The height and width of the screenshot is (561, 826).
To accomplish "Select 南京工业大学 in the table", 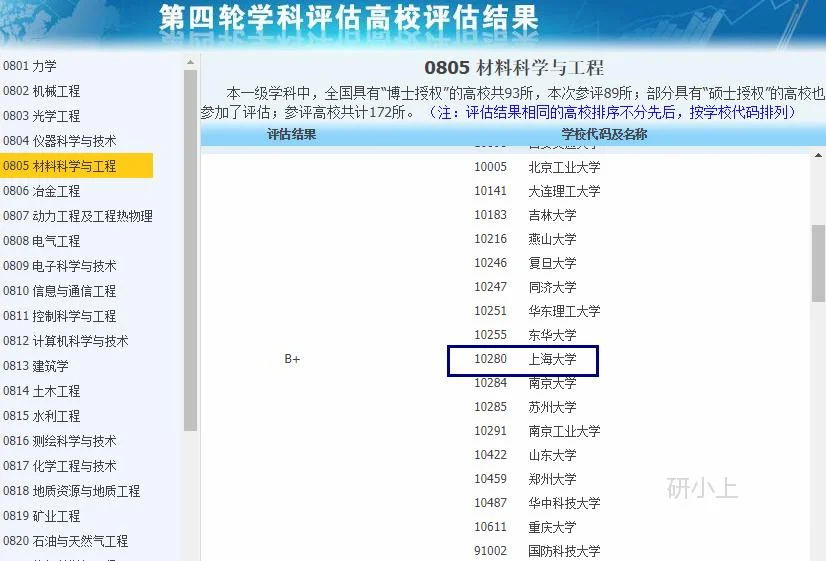I will coord(564,431).
